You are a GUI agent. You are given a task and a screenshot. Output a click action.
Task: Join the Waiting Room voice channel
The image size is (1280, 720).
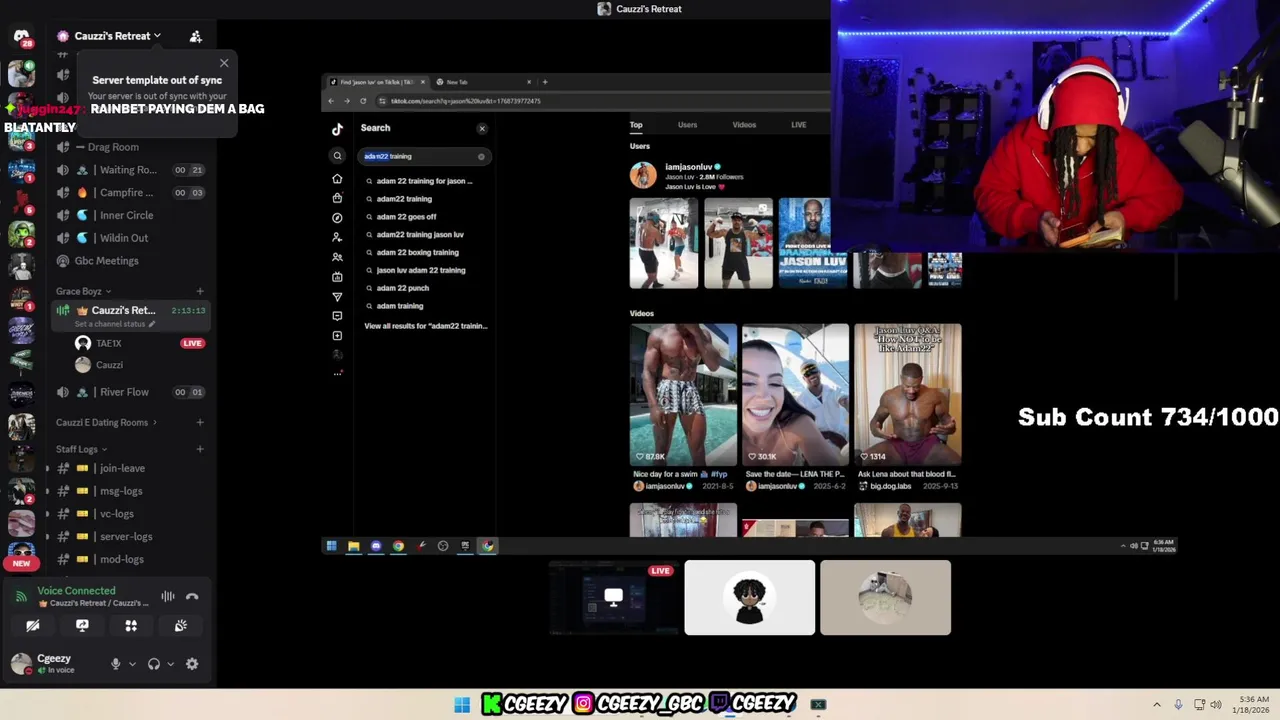click(130, 170)
